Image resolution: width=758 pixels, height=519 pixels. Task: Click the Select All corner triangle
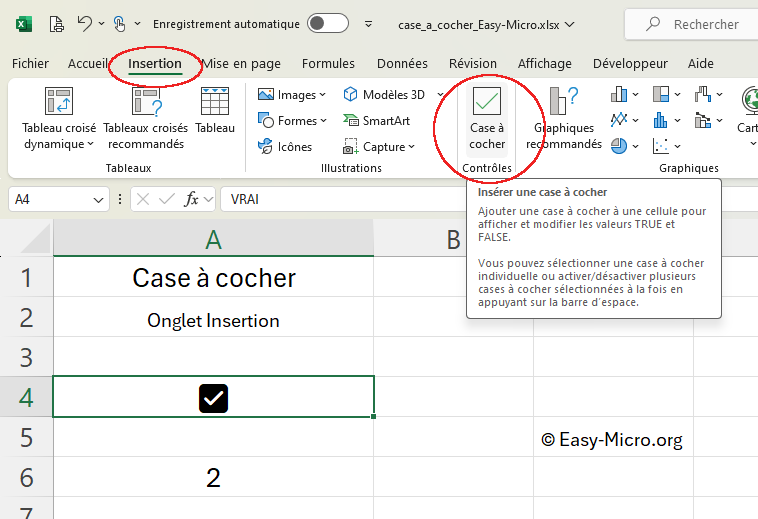(35, 238)
